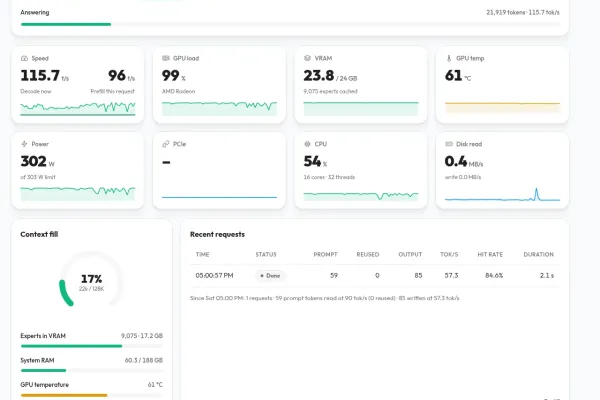Click the Answering status label
This screenshot has height=400, width=600.
(35, 13)
